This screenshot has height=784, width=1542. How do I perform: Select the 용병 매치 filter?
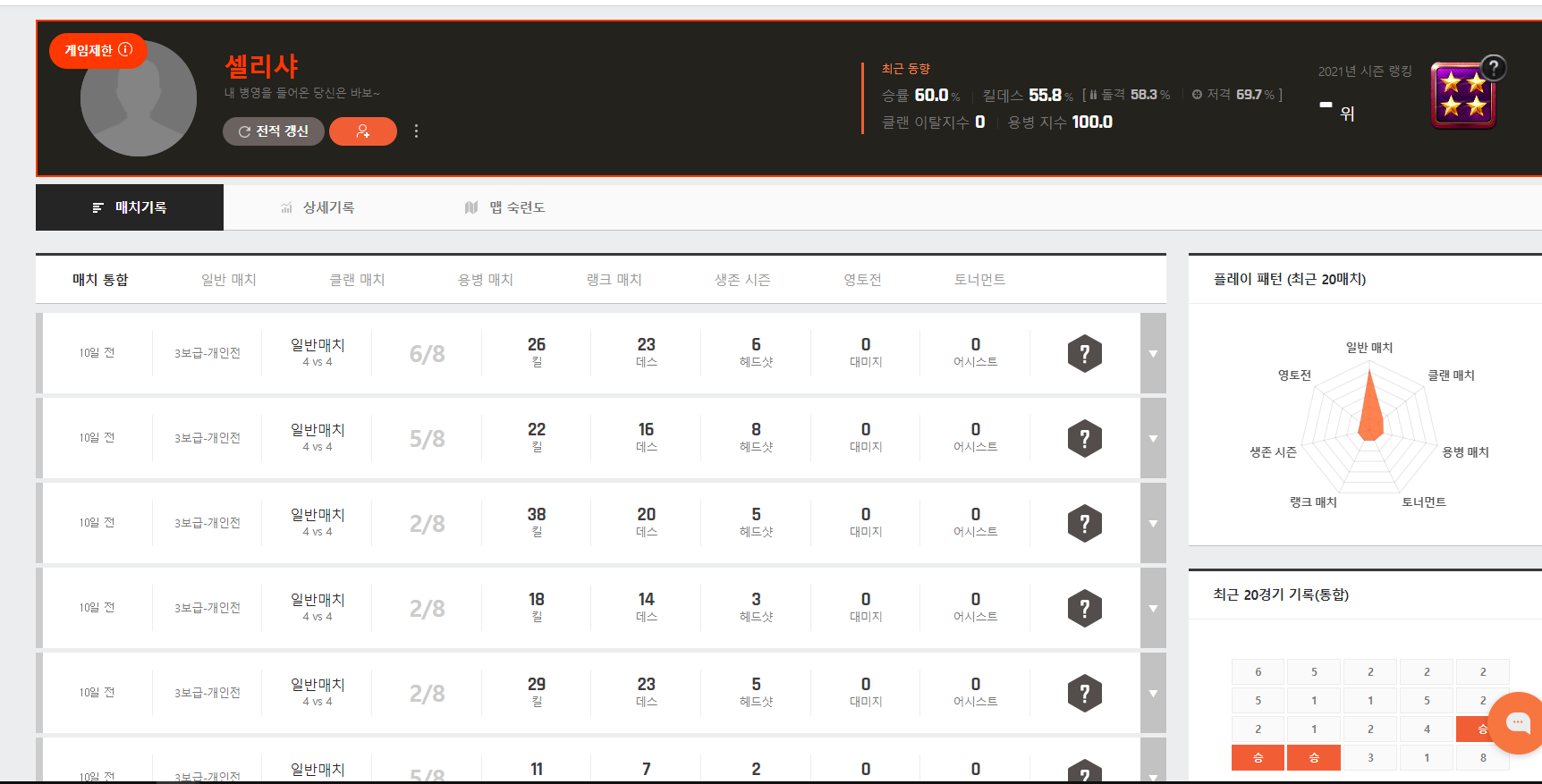[485, 280]
